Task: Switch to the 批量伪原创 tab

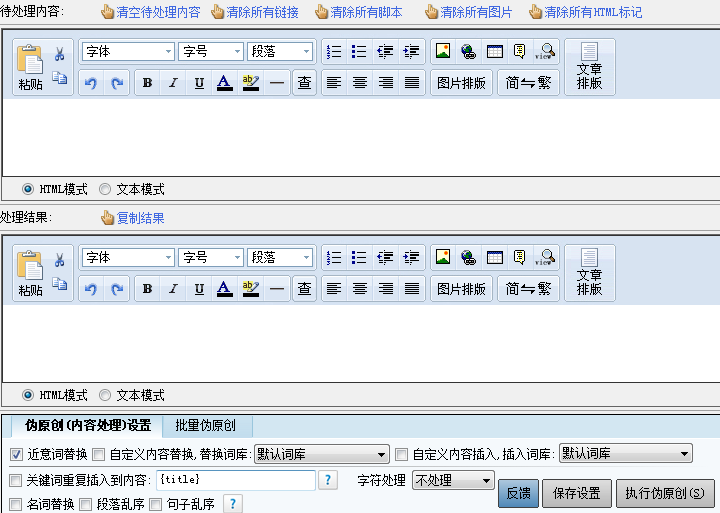Action: [x=206, y=425]
